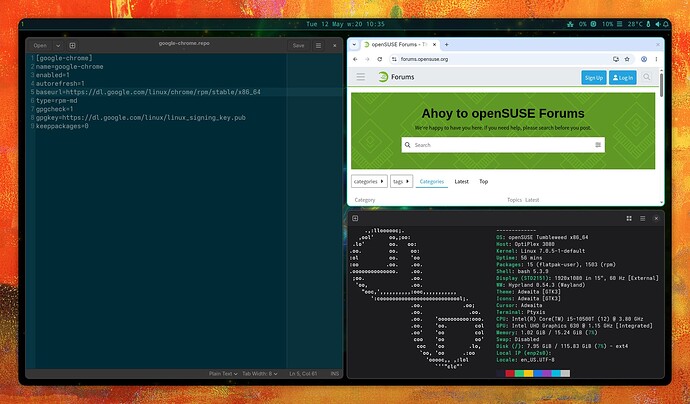Open a new Chrome tab
The width and height of the screenshot is (690, 404).
(x=446, y=44)
